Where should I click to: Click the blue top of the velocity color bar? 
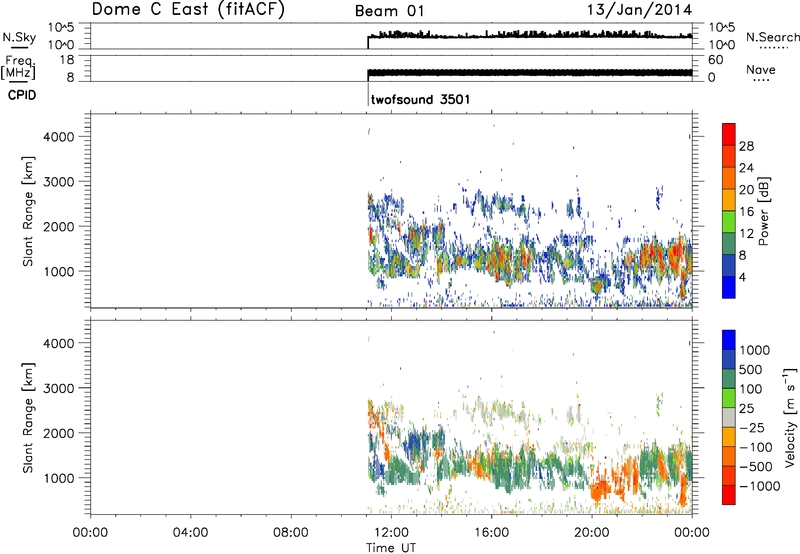coord(729,339)
